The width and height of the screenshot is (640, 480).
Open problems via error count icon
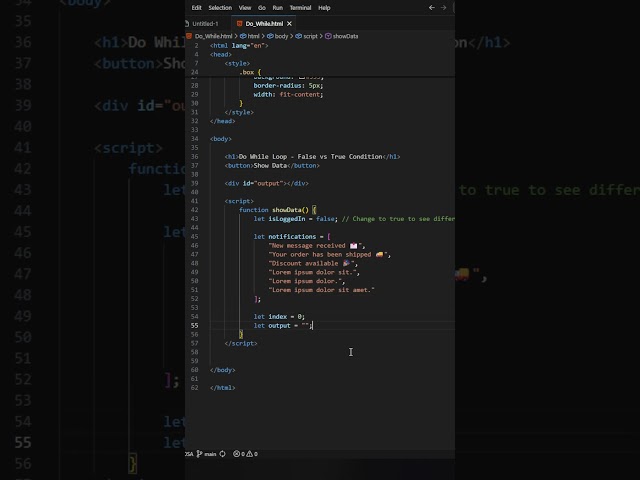pos(239,454)
